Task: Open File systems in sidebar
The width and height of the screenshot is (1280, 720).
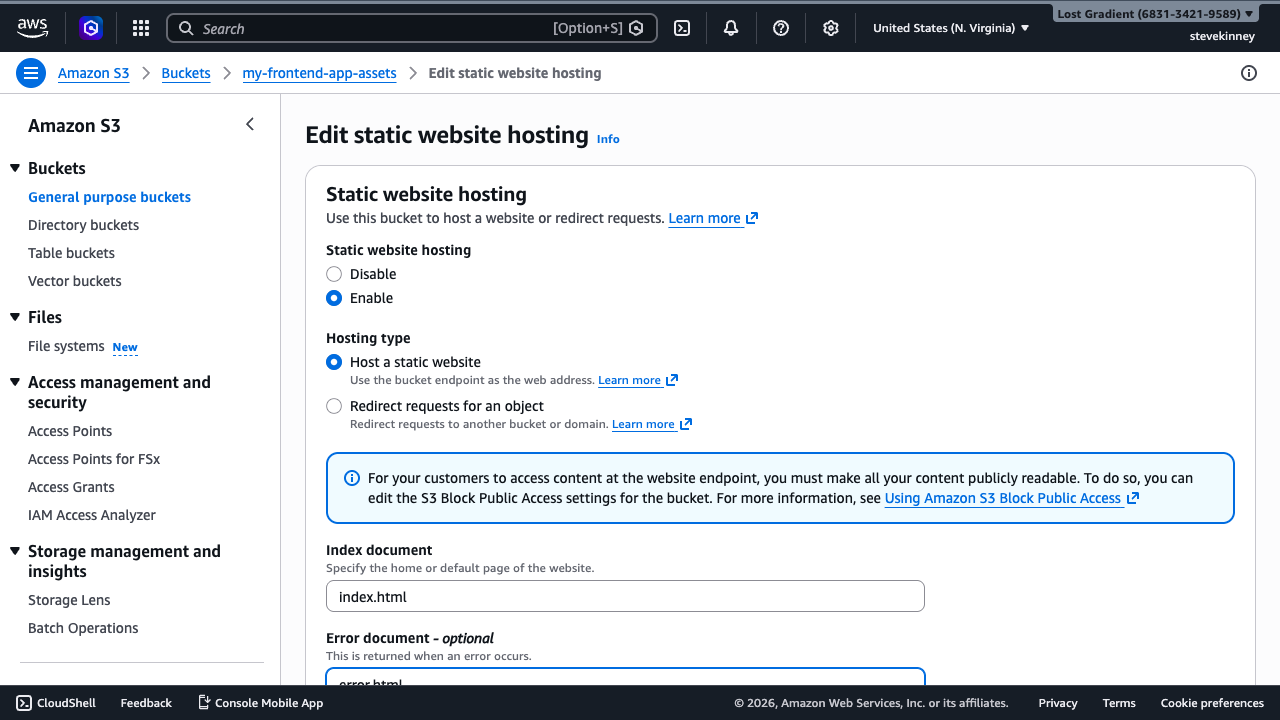Action: [x=66, y=346]
